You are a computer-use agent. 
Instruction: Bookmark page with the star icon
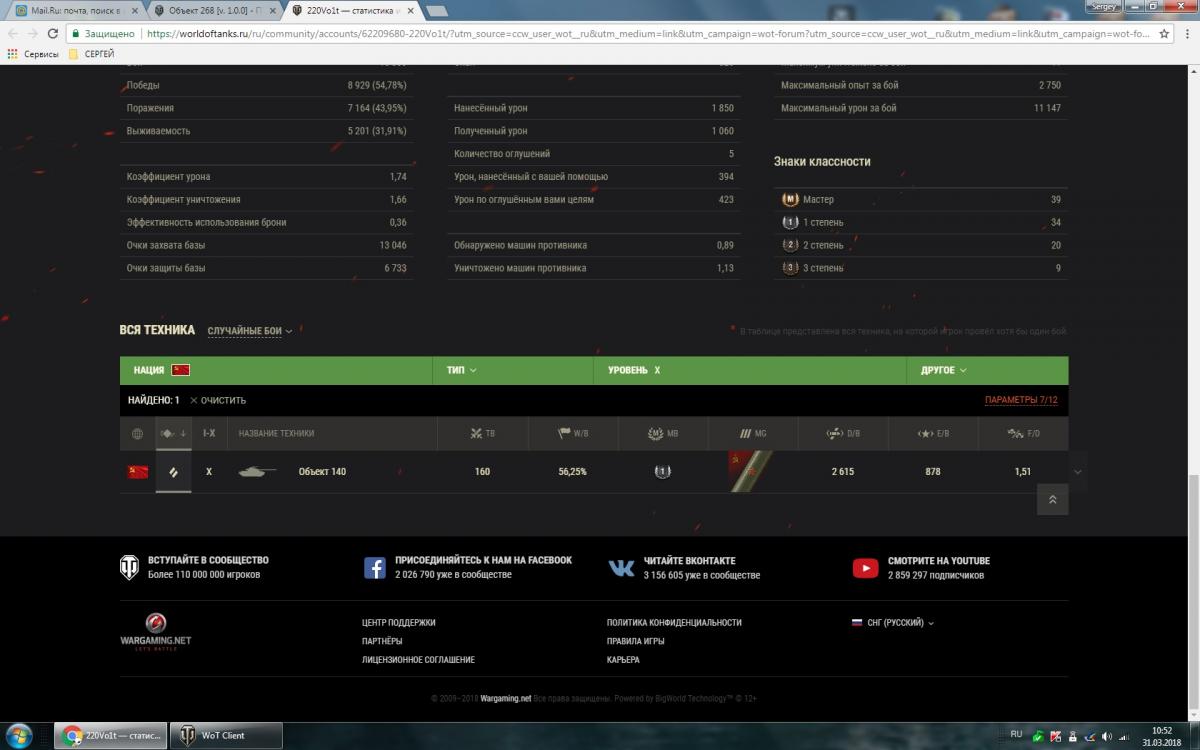[1164, 33]
